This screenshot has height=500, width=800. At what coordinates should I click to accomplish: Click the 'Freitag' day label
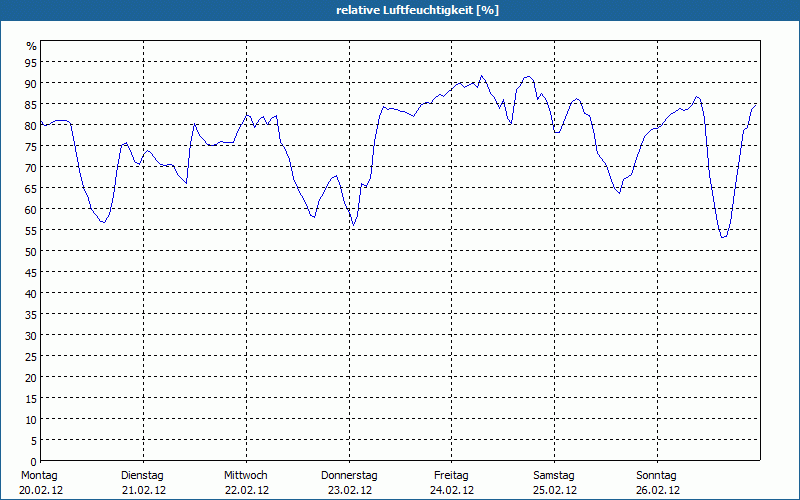451,476
